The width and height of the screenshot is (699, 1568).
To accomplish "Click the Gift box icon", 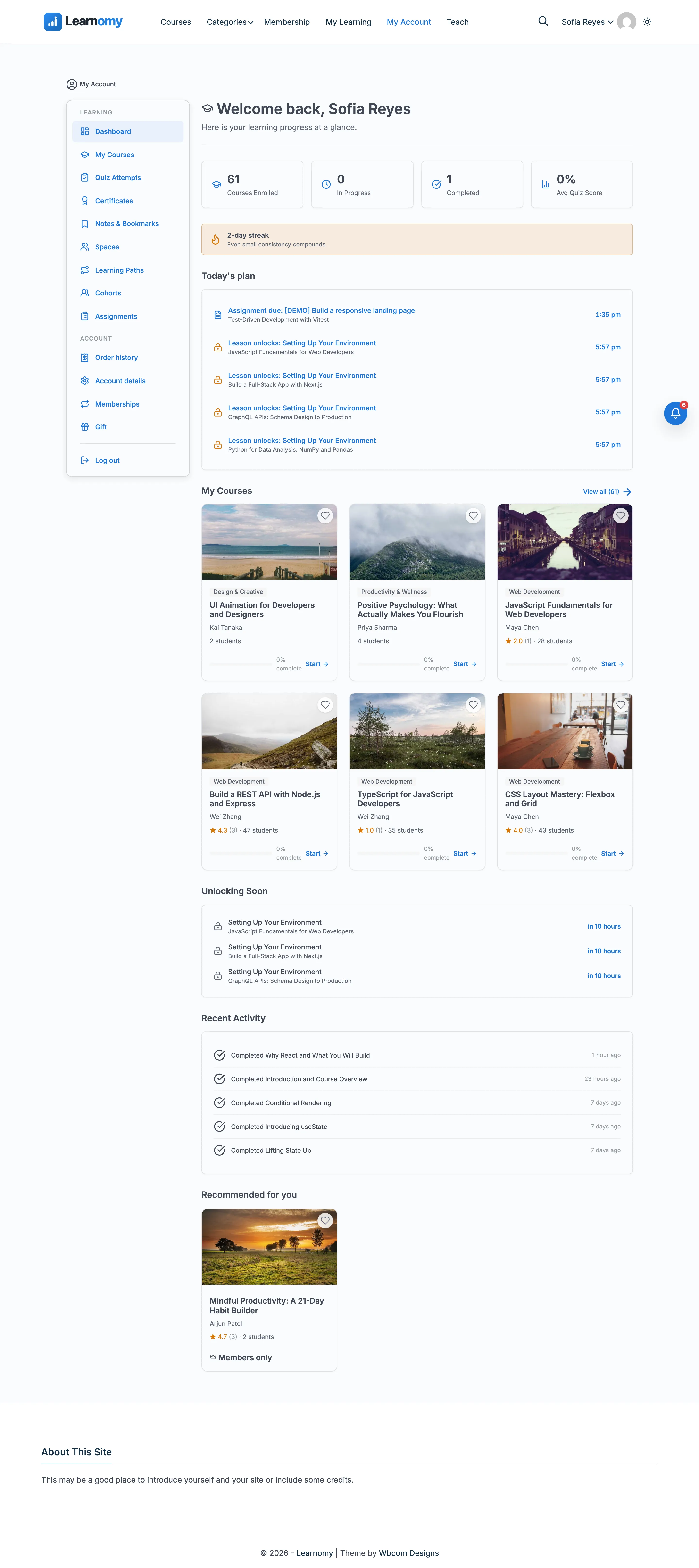I will [85, 427].
